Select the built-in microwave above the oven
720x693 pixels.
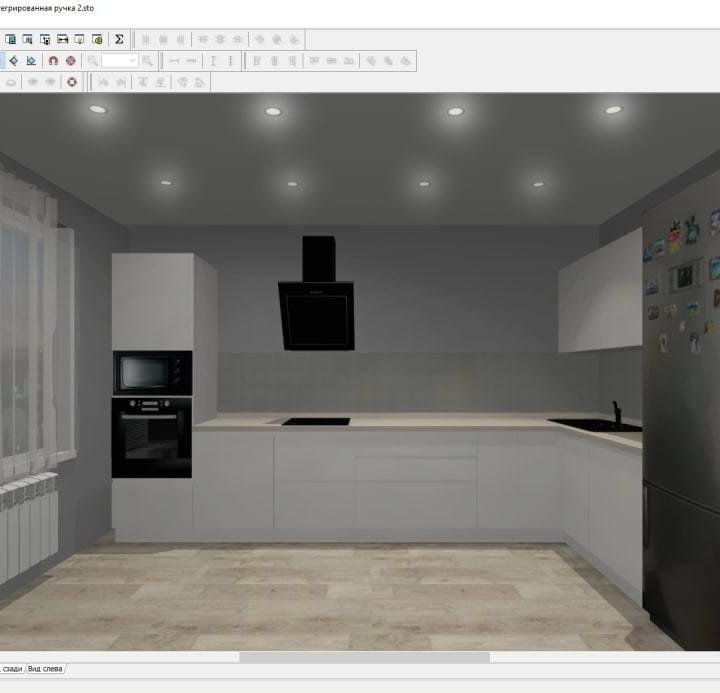coord(152,373)
